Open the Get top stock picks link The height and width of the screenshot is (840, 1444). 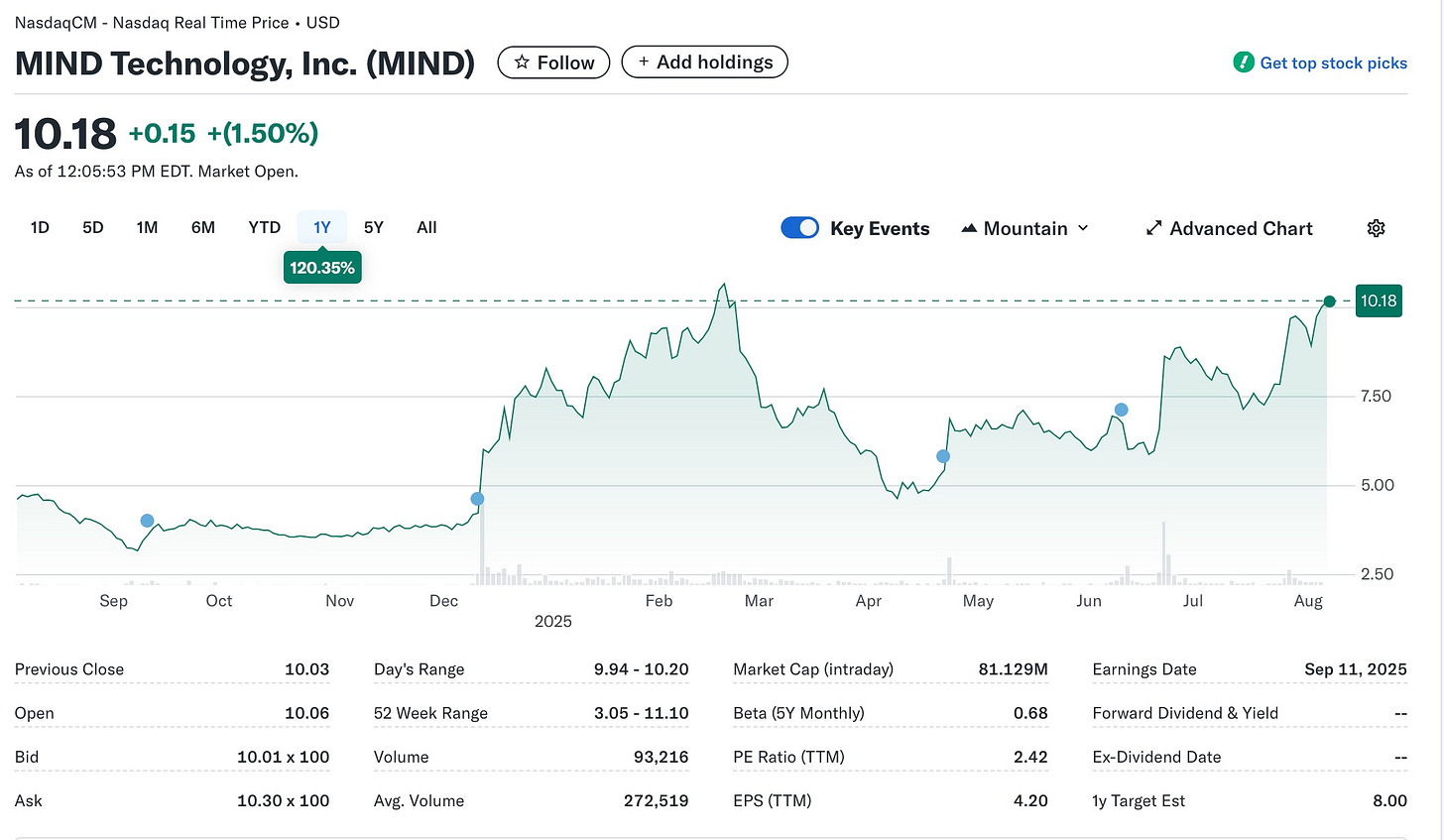(1333, 62)
